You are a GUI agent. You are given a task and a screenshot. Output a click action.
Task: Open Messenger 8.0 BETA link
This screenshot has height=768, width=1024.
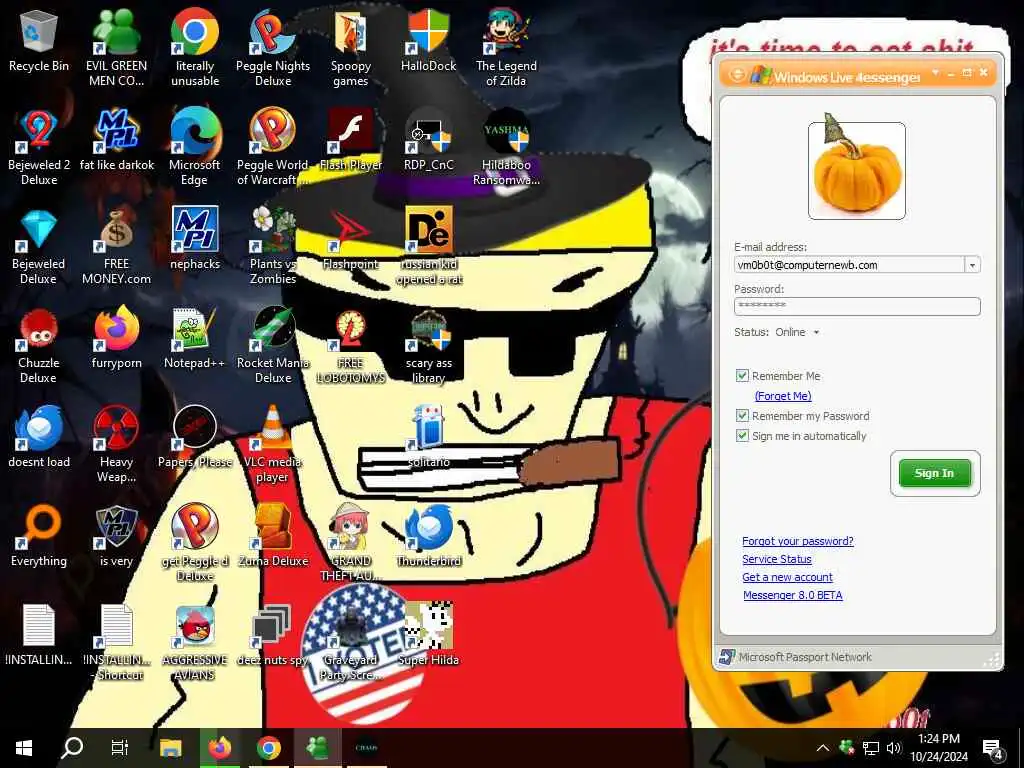tap(793, 595)
